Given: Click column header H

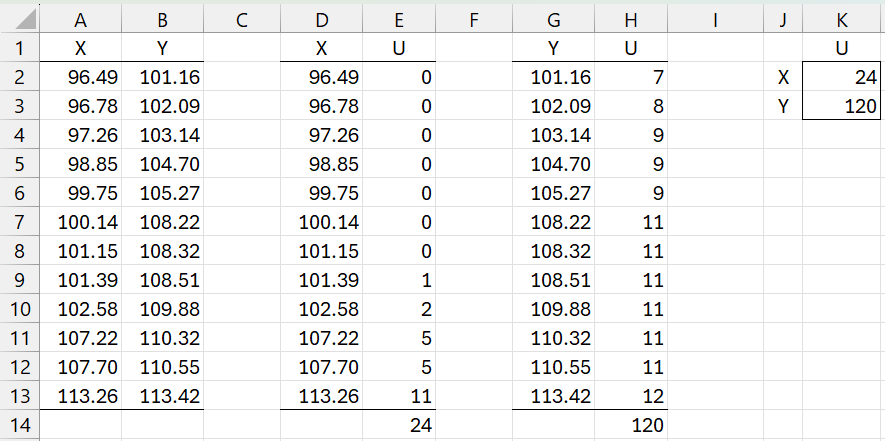Looking at the screenshot, I should pos(629,17).
